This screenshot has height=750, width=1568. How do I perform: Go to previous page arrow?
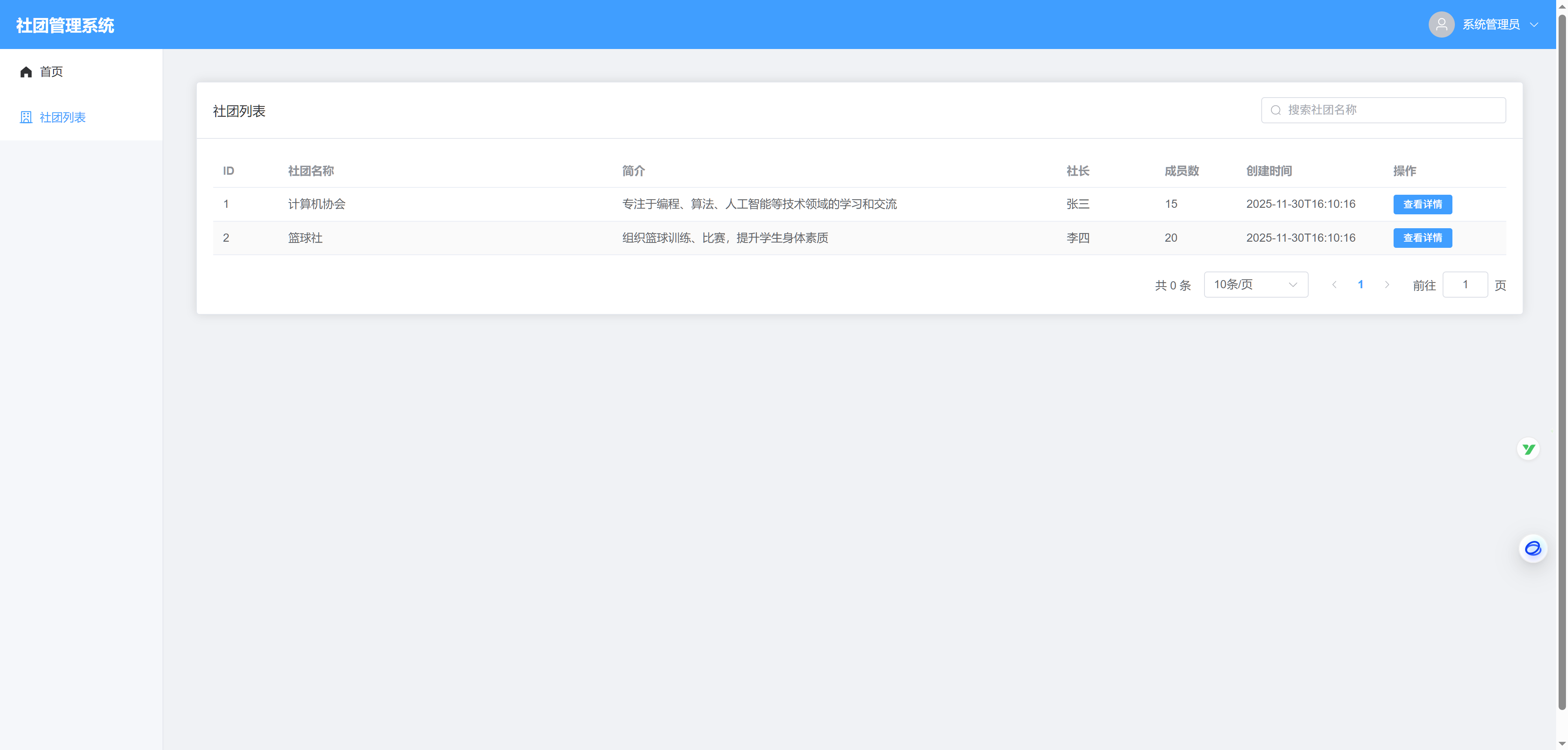tap(1334, 285)
